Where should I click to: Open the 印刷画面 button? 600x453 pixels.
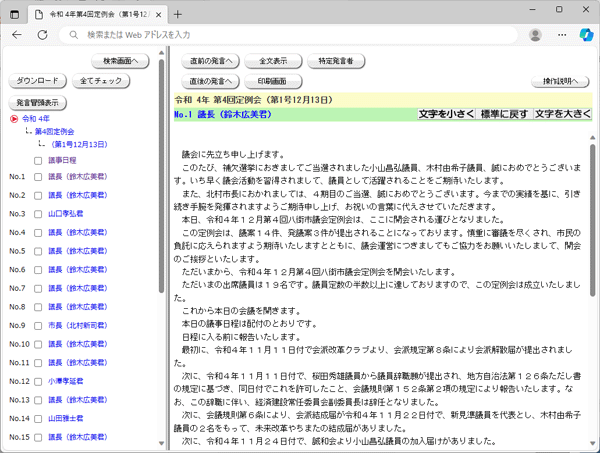point(273,81)
